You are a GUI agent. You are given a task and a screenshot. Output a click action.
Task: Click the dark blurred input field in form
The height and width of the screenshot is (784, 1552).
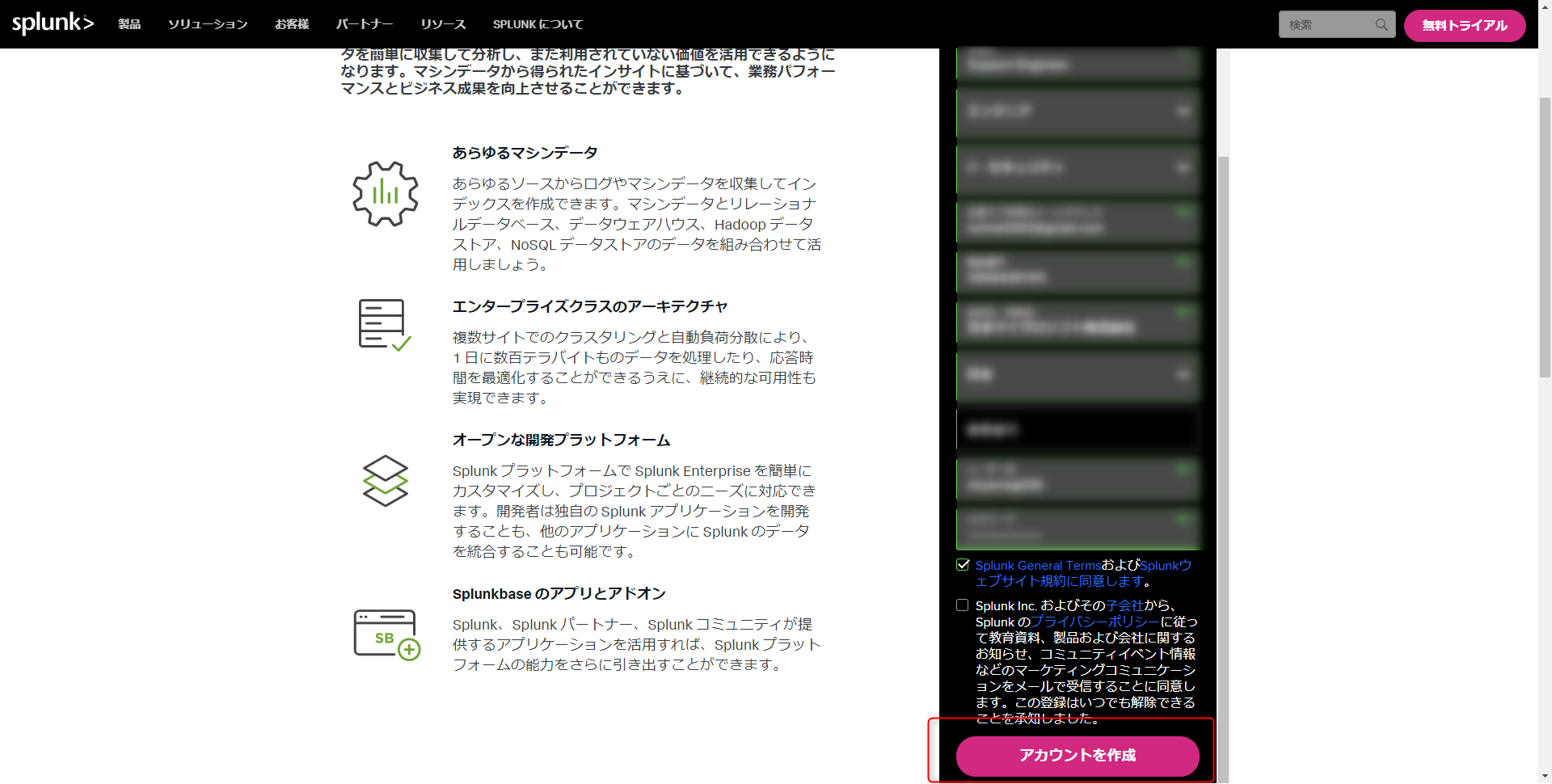coord(1078,429)
